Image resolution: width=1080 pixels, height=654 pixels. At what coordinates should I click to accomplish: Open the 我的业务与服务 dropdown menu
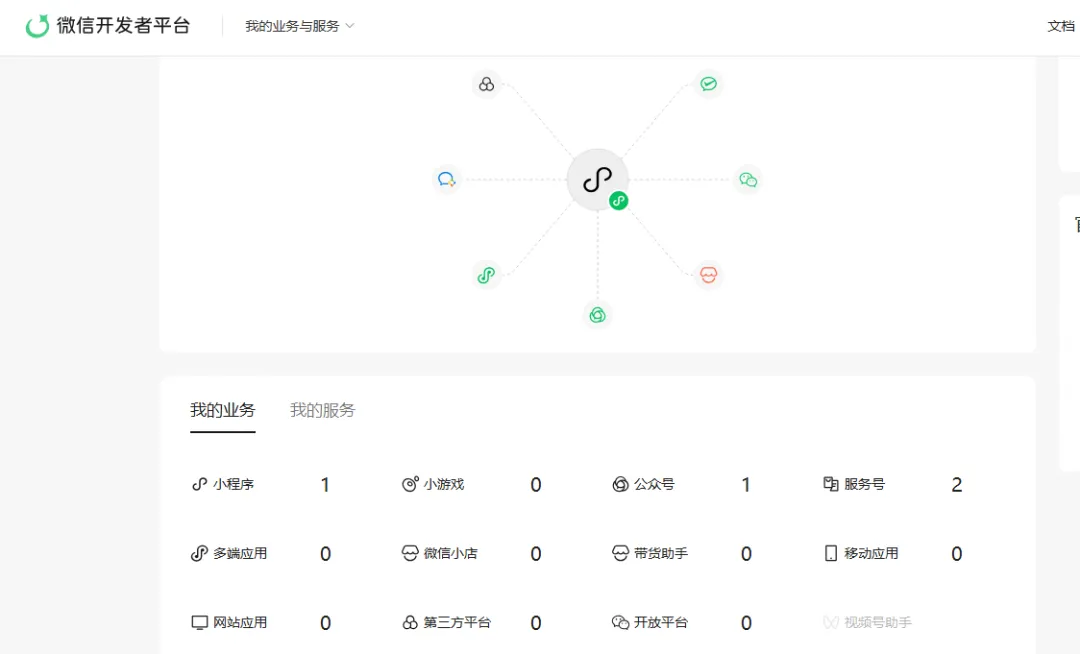point(300,26)
